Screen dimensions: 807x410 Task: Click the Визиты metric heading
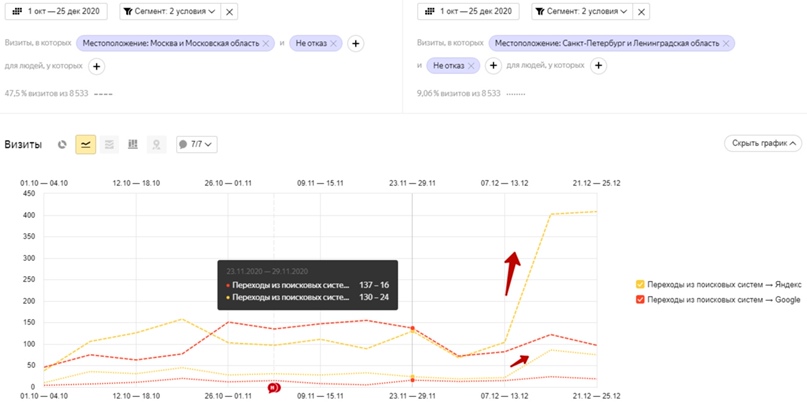(23, 145)
